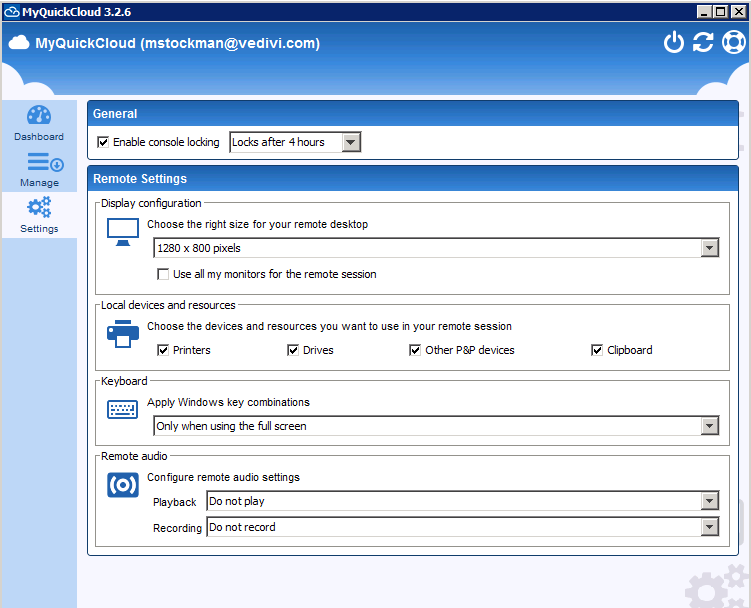The image size is (751, 608).
Task: Uncheck the Printers checkbox
Action: tap(163, 350)
